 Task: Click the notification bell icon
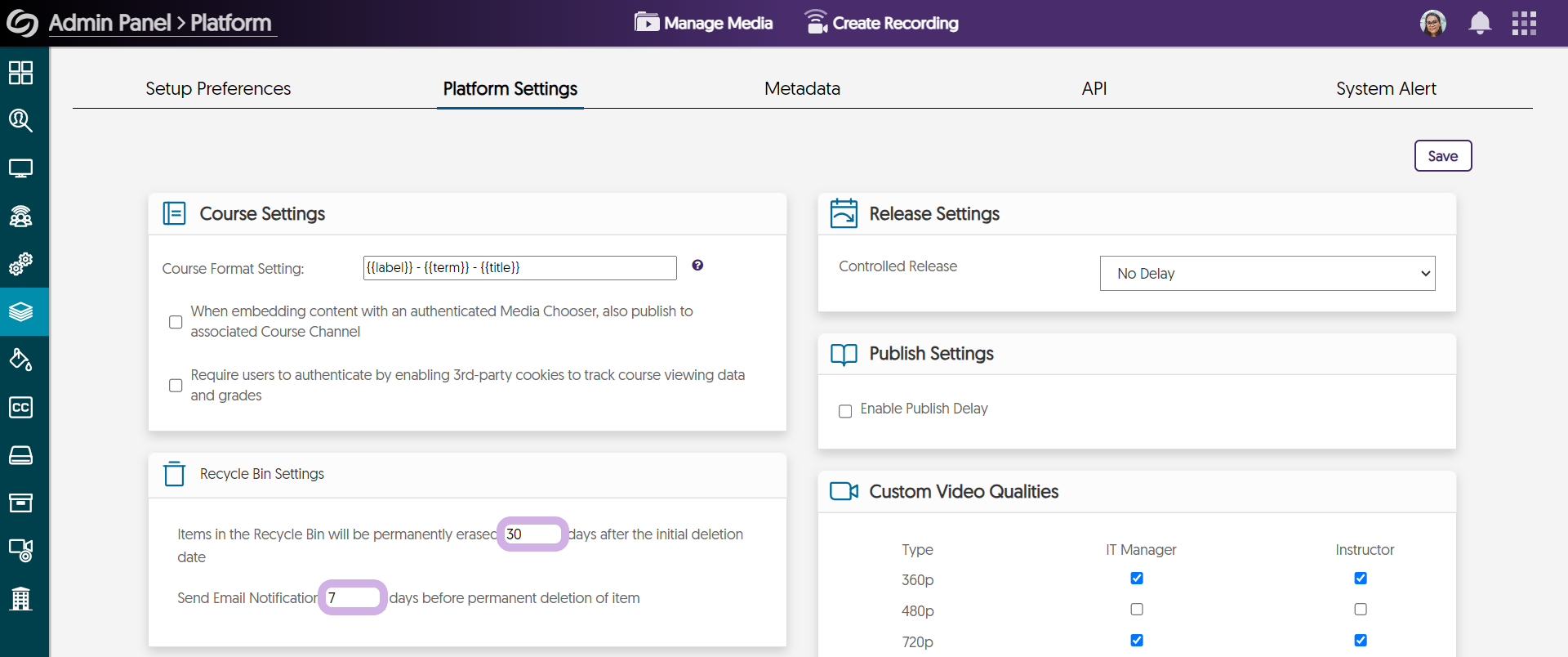(x=1479, y=23)
